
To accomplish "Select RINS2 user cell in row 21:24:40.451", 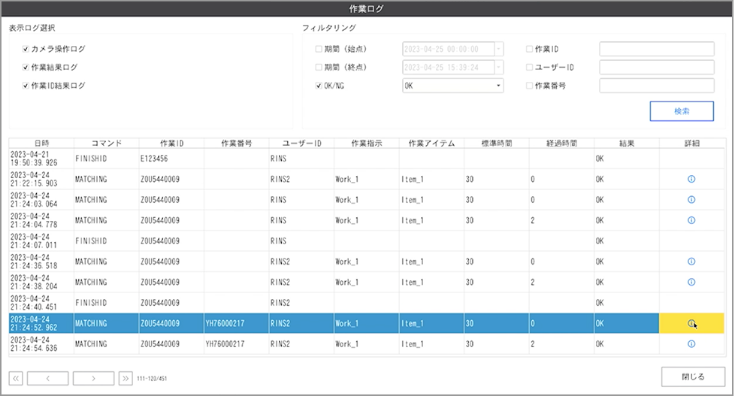I will (301, 303).
